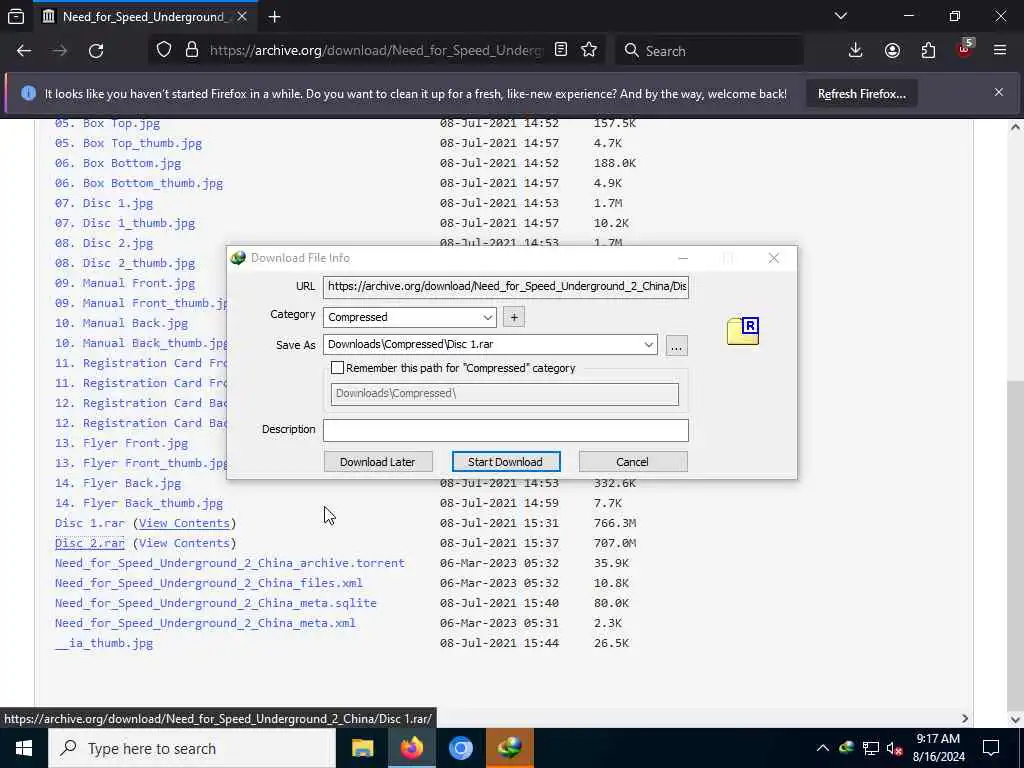Click the Windows taskbar search box
The image size is (1024, 768).
point(192,748)
